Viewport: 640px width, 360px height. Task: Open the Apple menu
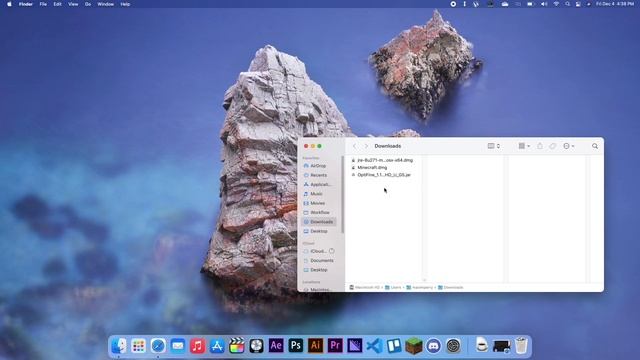coord(9,4)
